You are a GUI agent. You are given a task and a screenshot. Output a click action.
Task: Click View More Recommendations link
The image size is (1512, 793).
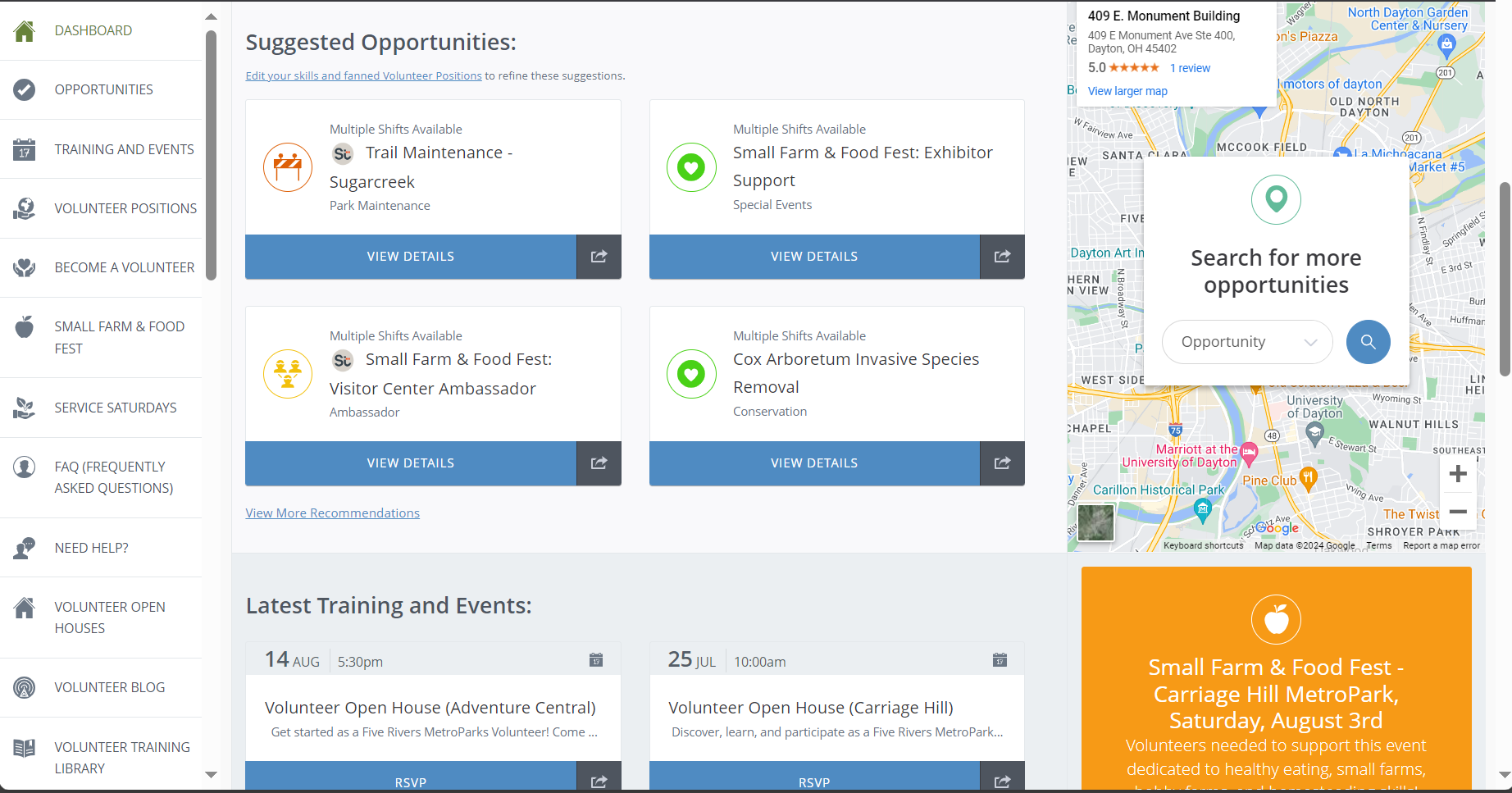point(333,513)
